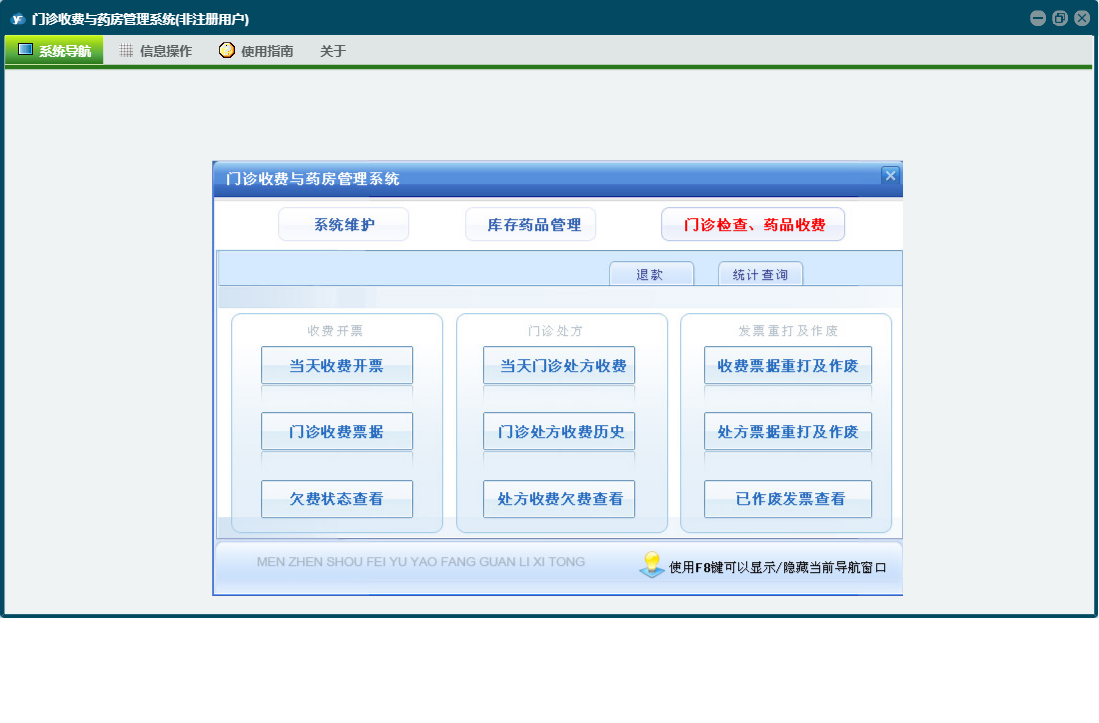Screen dimensions: 1099x723
Task: Switch to the 退款 tab
Action: pyautogui.click(x=651, y=274)
